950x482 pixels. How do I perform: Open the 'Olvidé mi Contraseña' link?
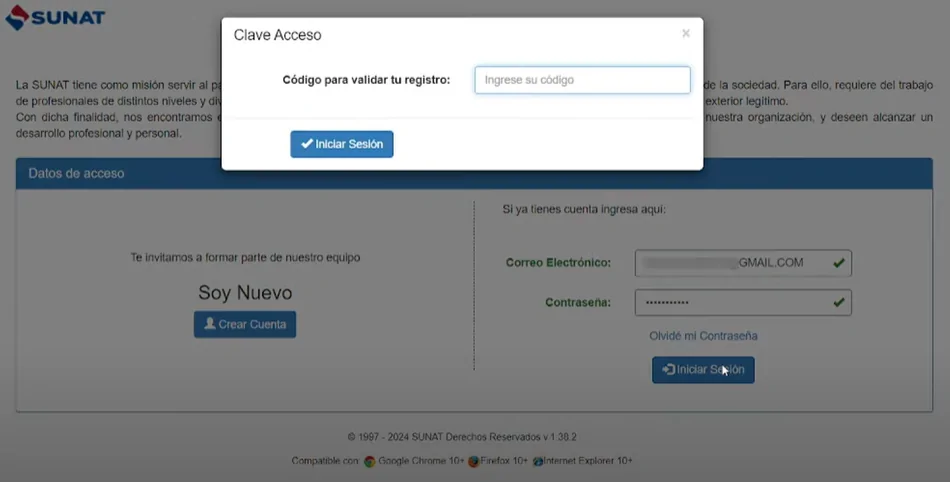pyautogui.click(x=703, y=336)
